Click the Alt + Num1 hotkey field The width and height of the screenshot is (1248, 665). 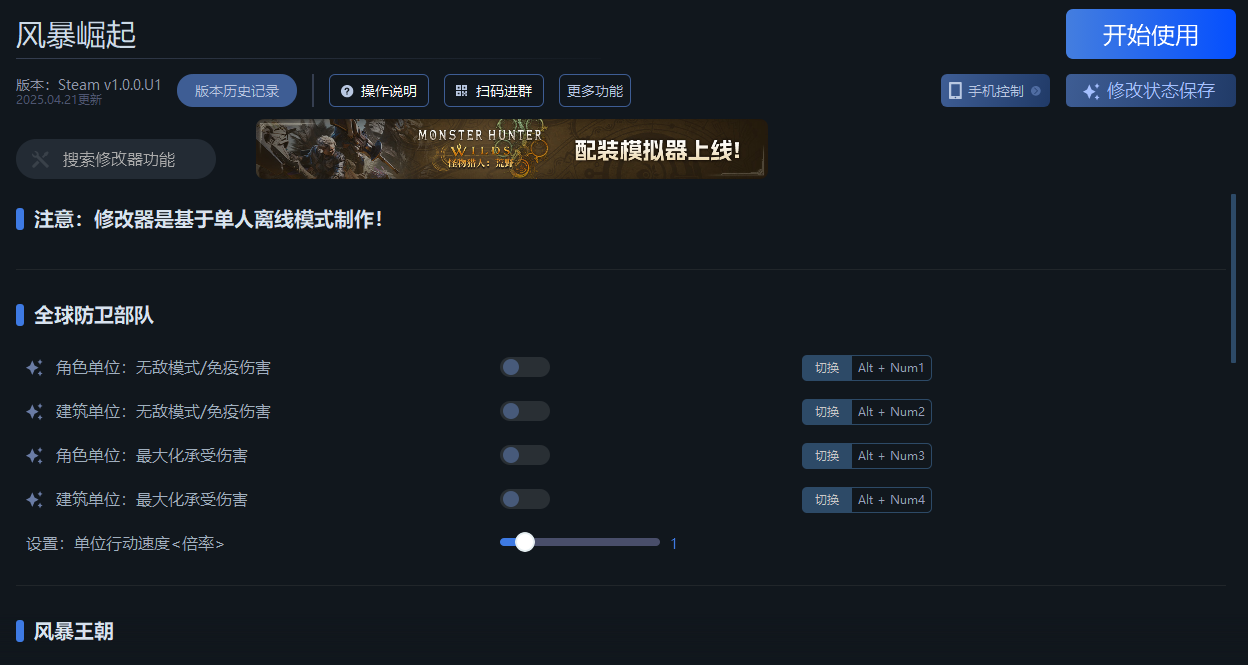pyautogui.click(x=891, y=368)
